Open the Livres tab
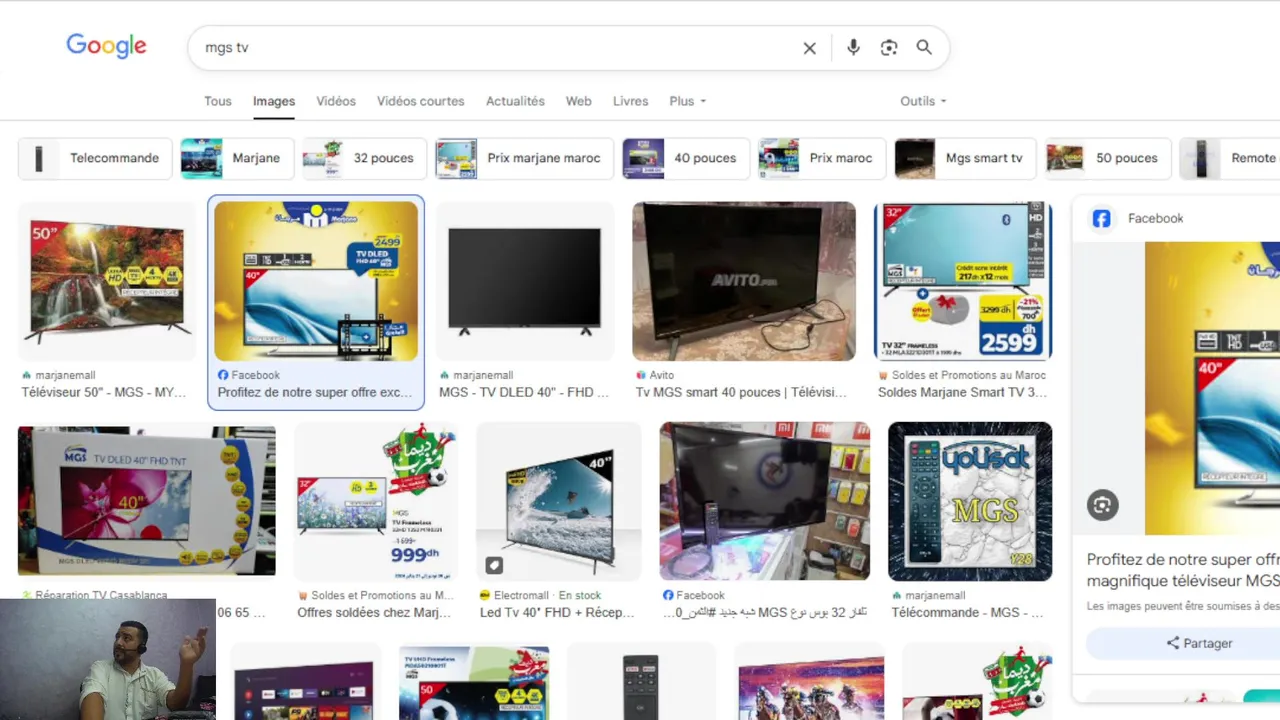This screenshot has width=1280, height=720. [630, 101]
